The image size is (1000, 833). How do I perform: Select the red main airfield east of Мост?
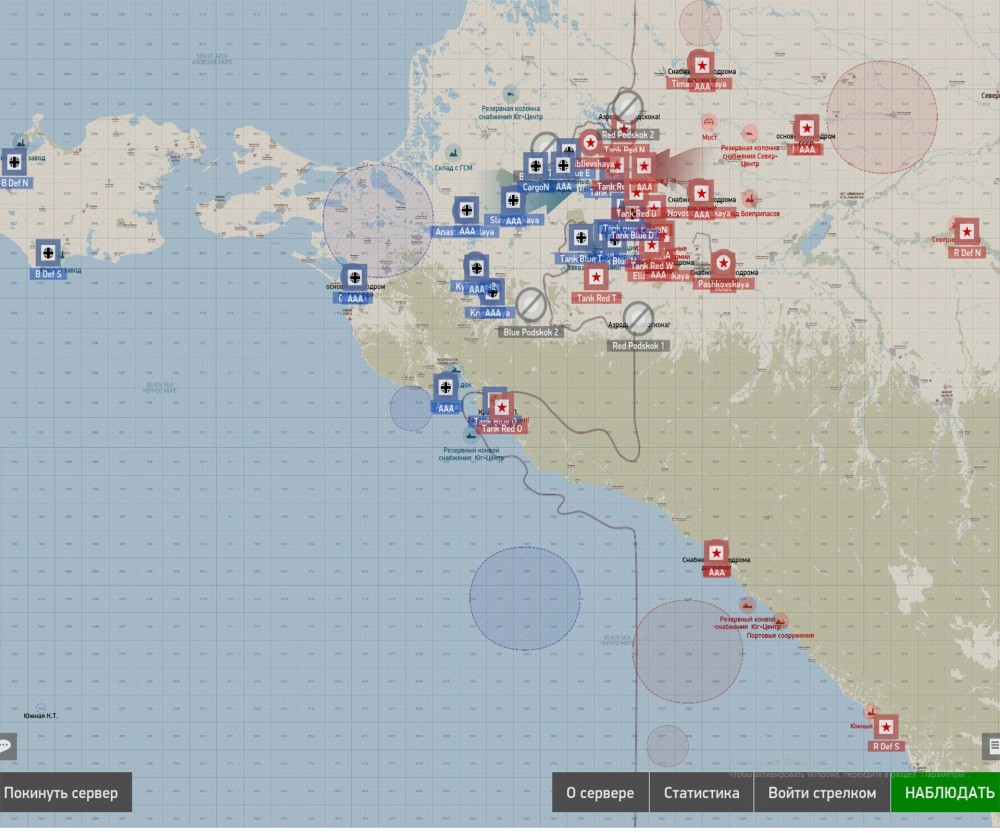point(806,128)
